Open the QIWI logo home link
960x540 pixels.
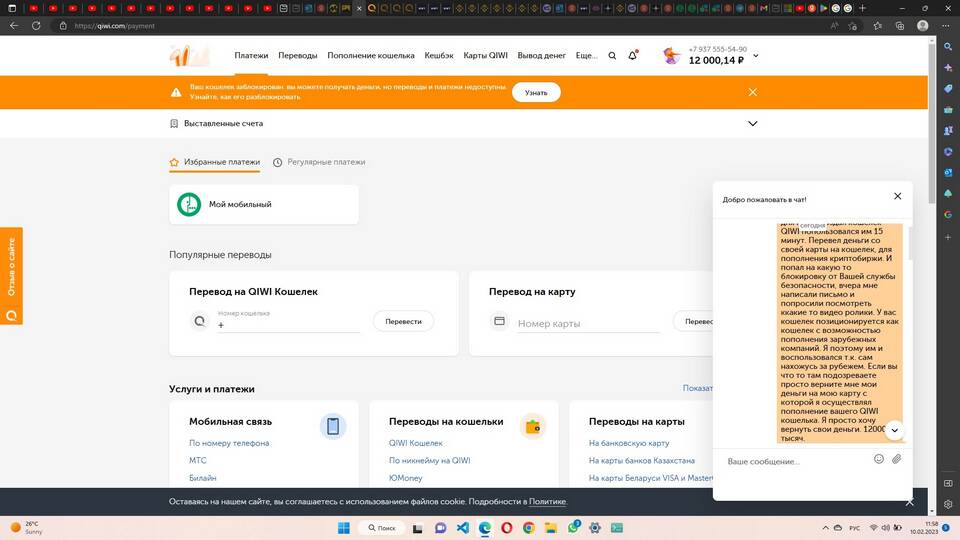coord(189,55)
